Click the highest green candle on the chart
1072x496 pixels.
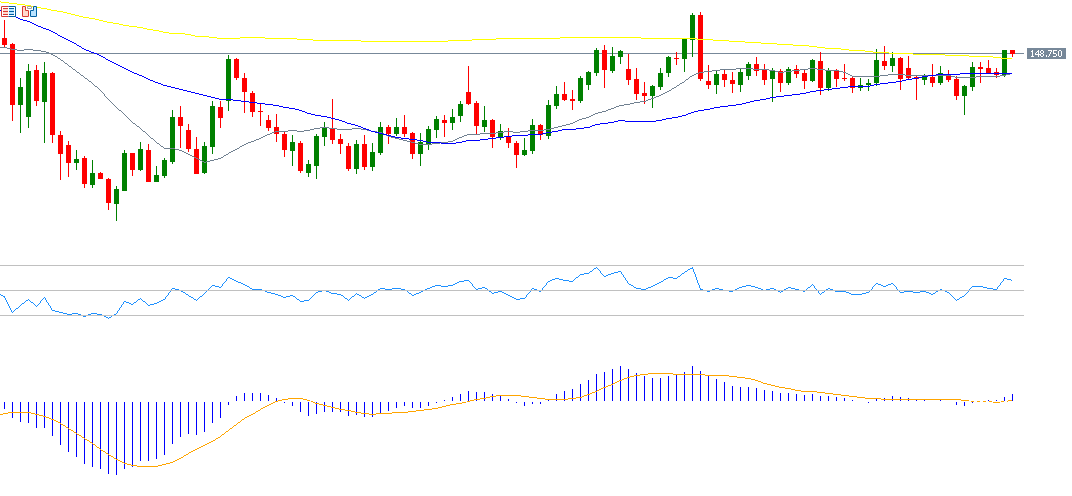[x=692, y=28]
